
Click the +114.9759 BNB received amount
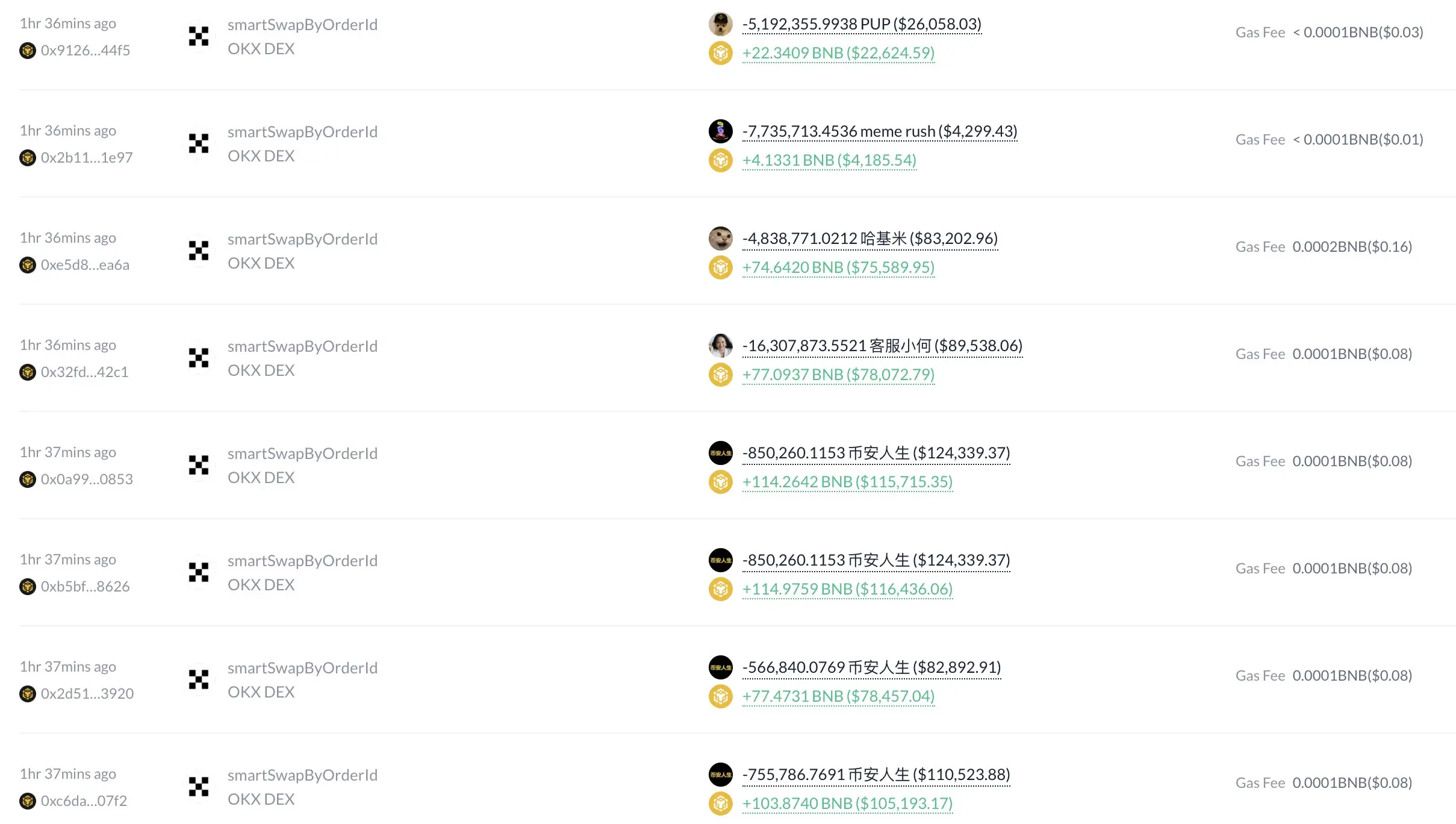coord(847,589)
